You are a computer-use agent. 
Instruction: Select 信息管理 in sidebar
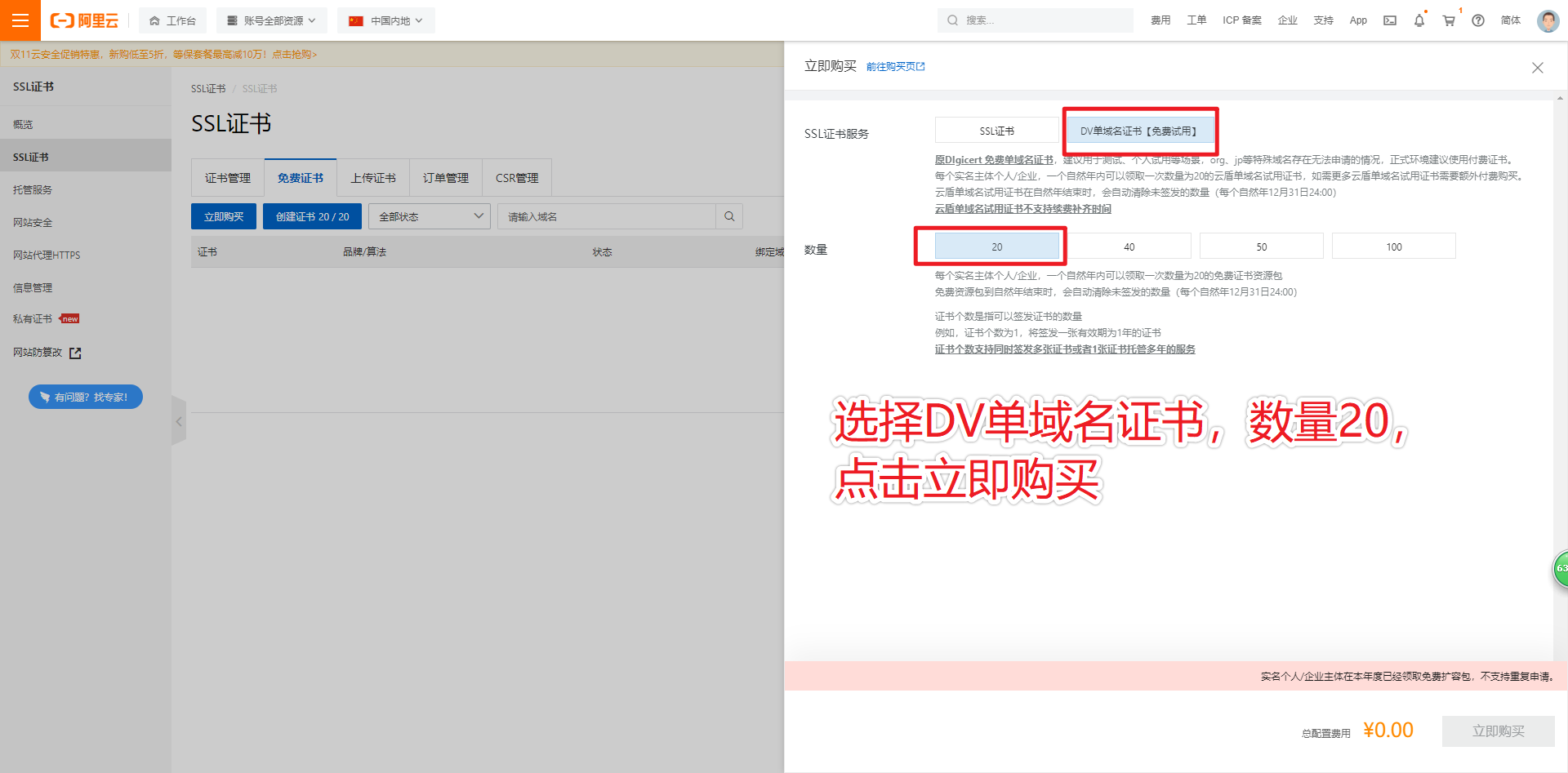coord(86,287)
